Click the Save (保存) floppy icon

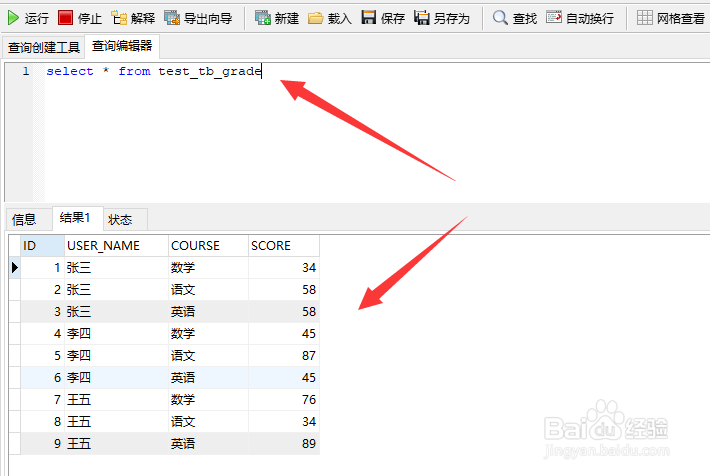coord(369,18)
